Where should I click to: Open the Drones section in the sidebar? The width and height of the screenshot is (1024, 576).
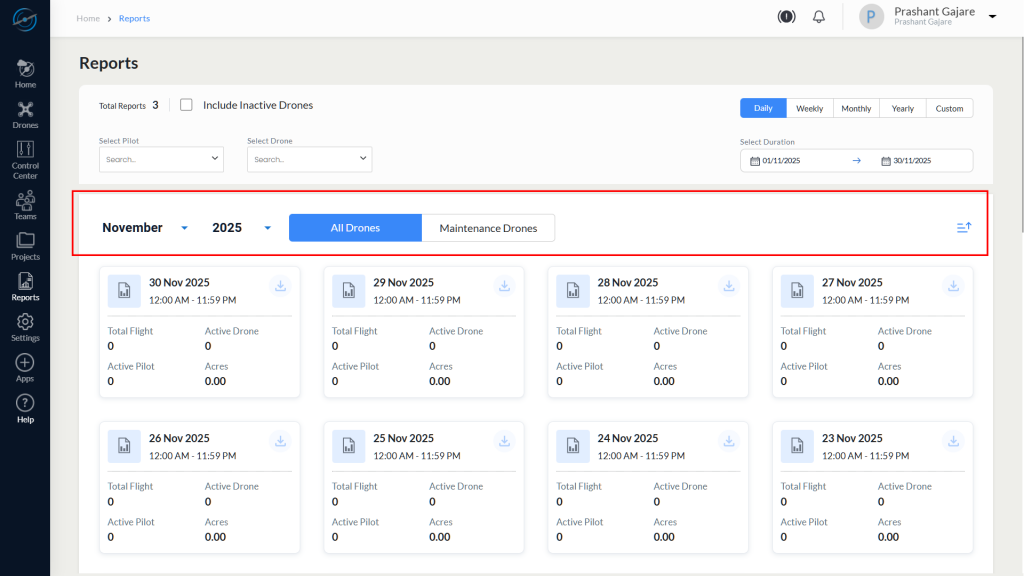coord(24,110)
